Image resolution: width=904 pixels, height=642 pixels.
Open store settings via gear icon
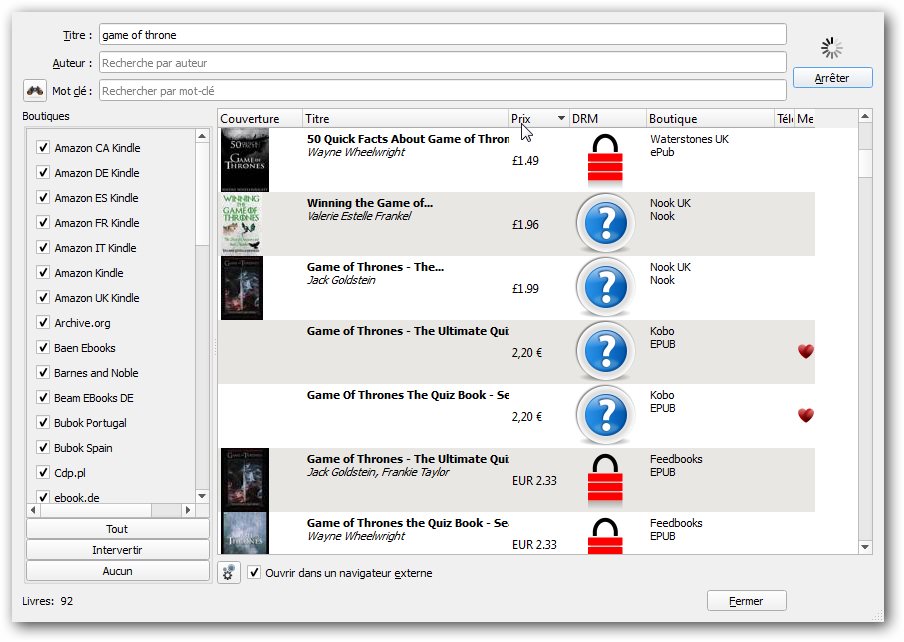pos(229,573)
